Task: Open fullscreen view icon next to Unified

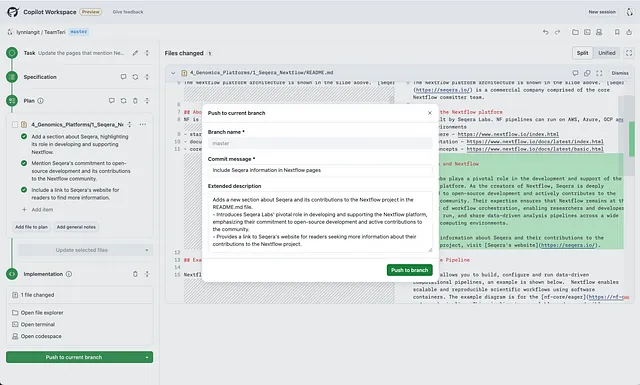Action: (x=629, y=53)
